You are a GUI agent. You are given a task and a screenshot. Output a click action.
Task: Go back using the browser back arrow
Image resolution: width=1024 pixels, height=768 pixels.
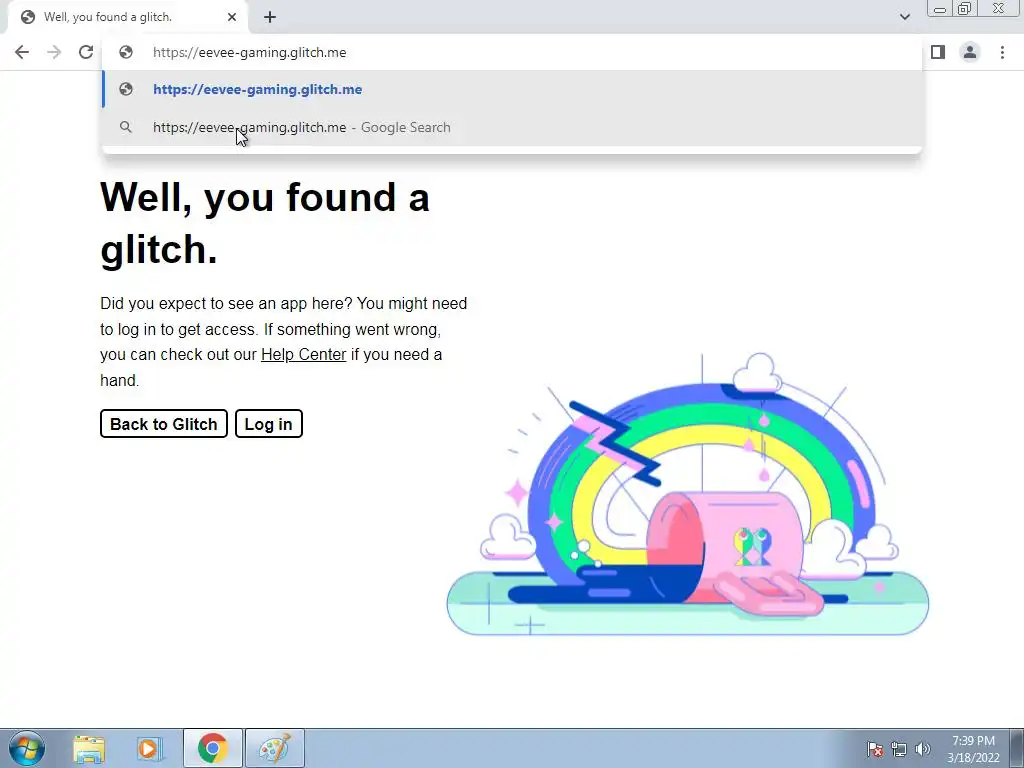pos(22,52)
